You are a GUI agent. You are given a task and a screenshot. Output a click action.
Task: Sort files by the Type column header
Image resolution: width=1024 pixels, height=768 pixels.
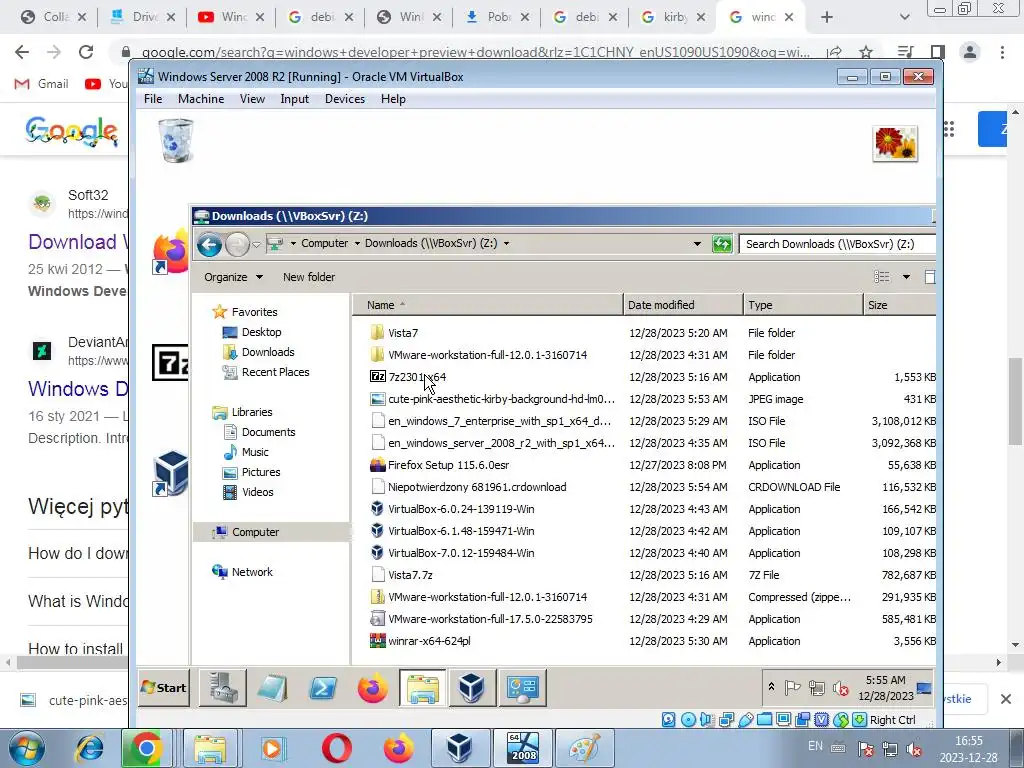pos(804,305)
